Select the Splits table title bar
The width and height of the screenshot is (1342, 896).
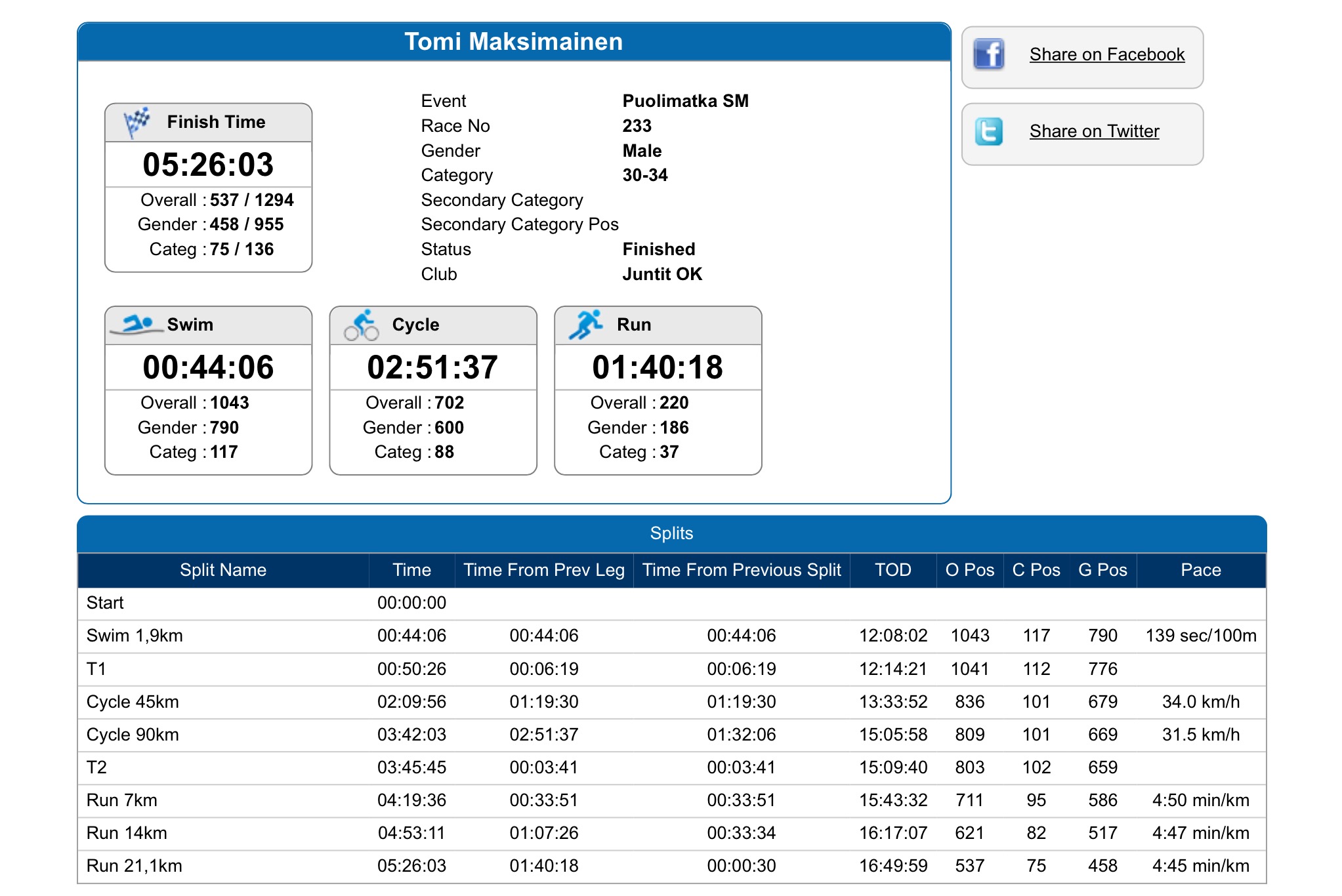(672, 533)
